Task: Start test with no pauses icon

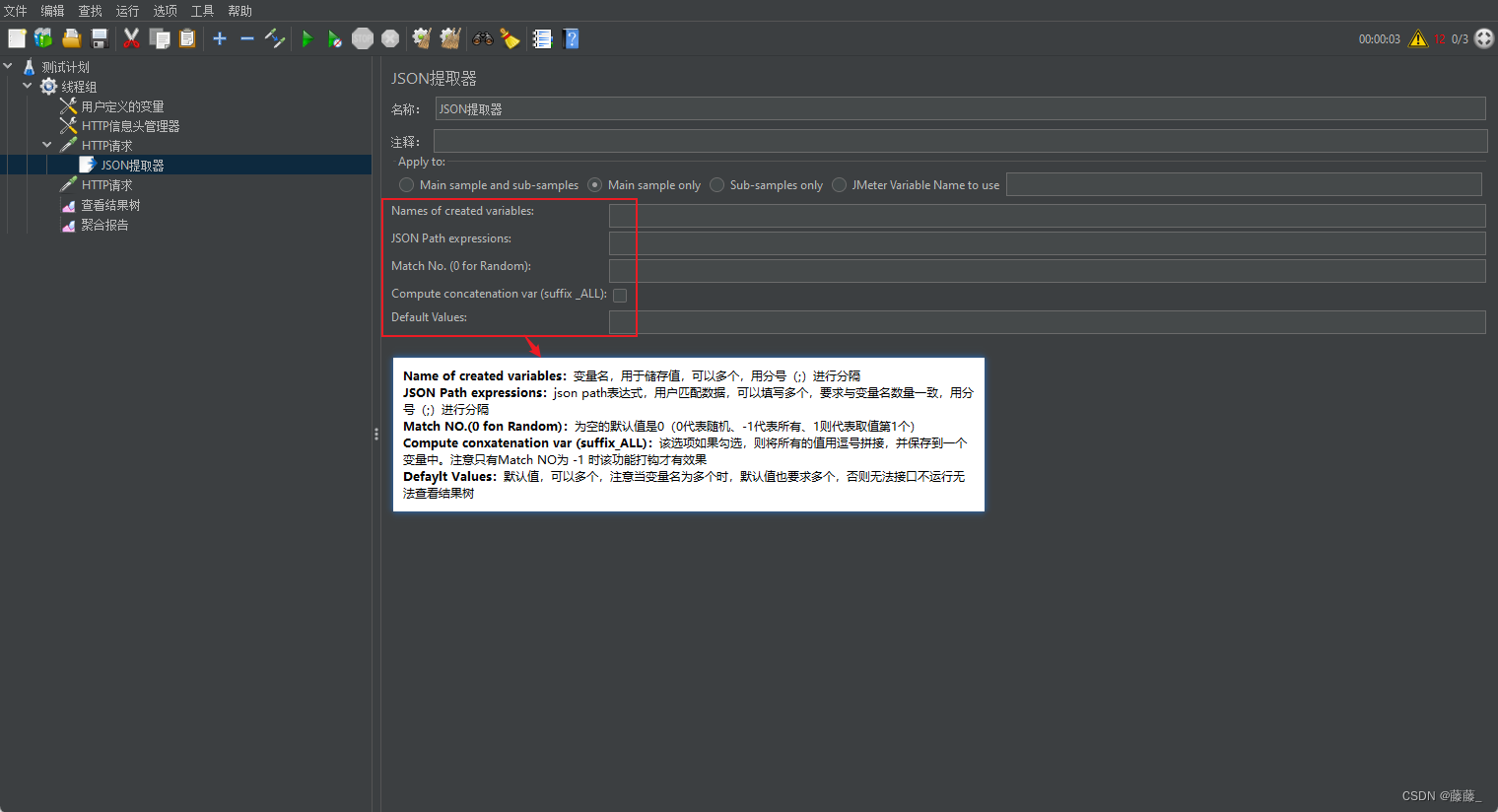Action: point(335,38)
